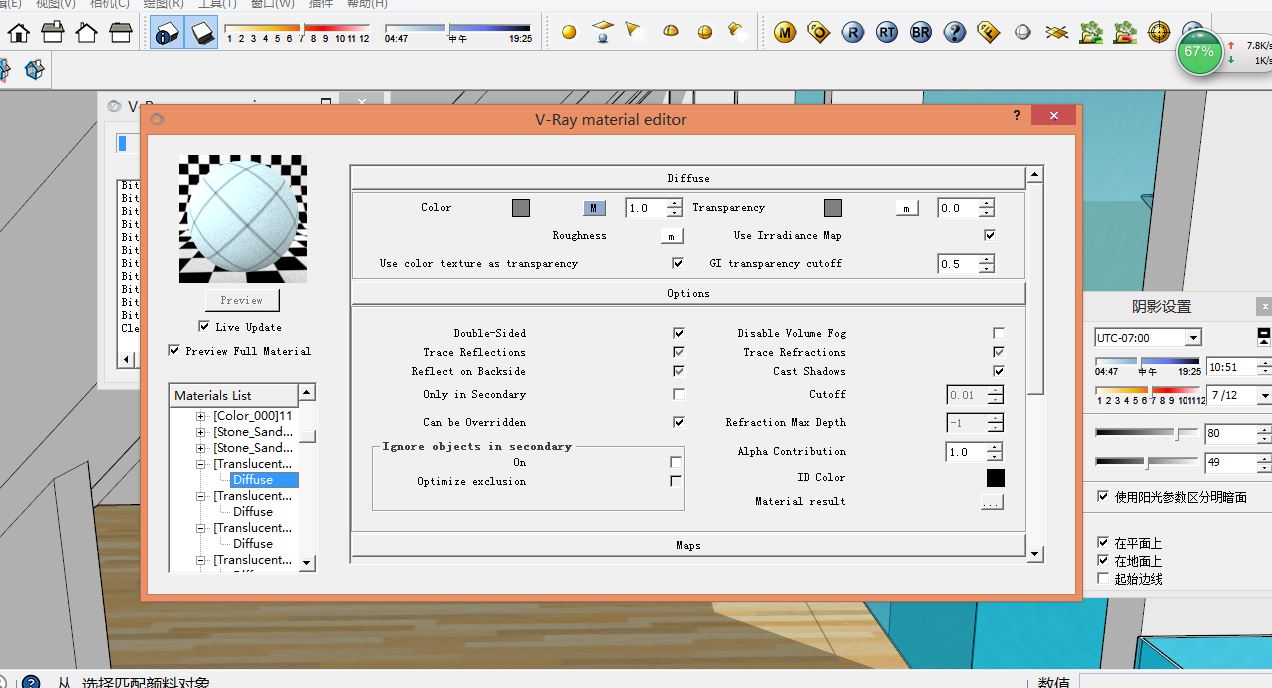This screenshot has width=1272, height=688.
Task: Click the first house view icon
Action: pos(18,32)
